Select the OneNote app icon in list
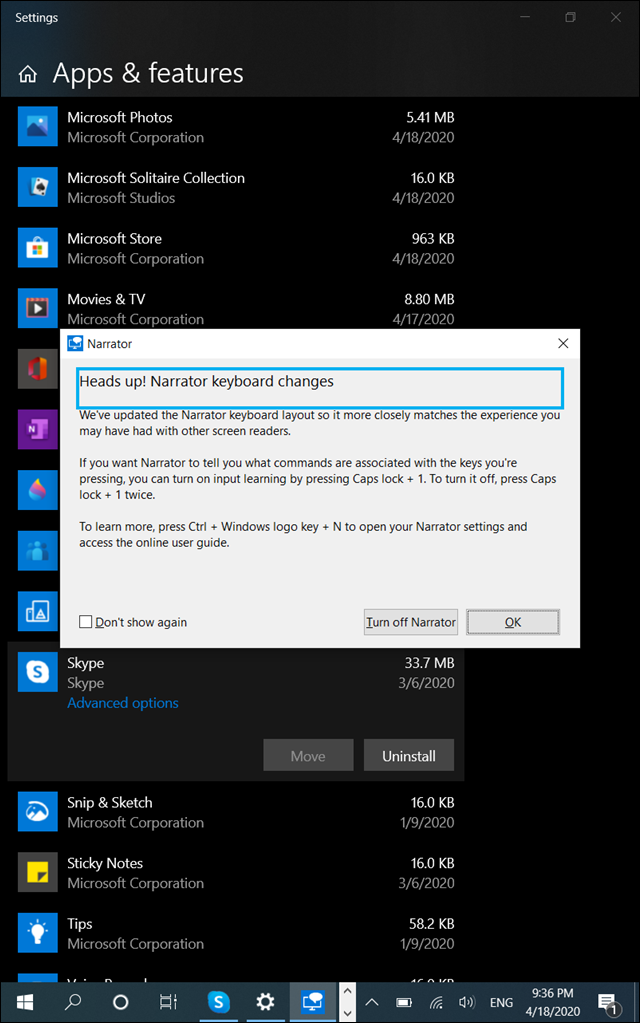The width and height of the screenshot is (640, 1023). pos(37,429)
